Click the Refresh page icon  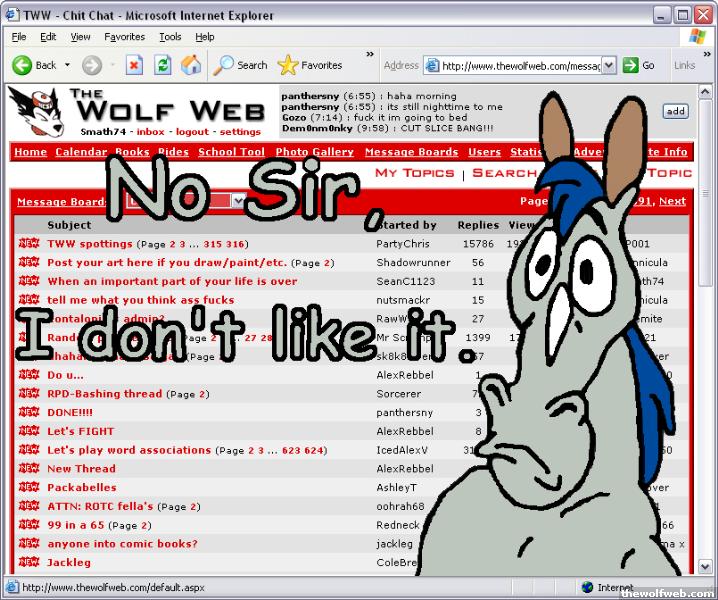tap(162, 65)
